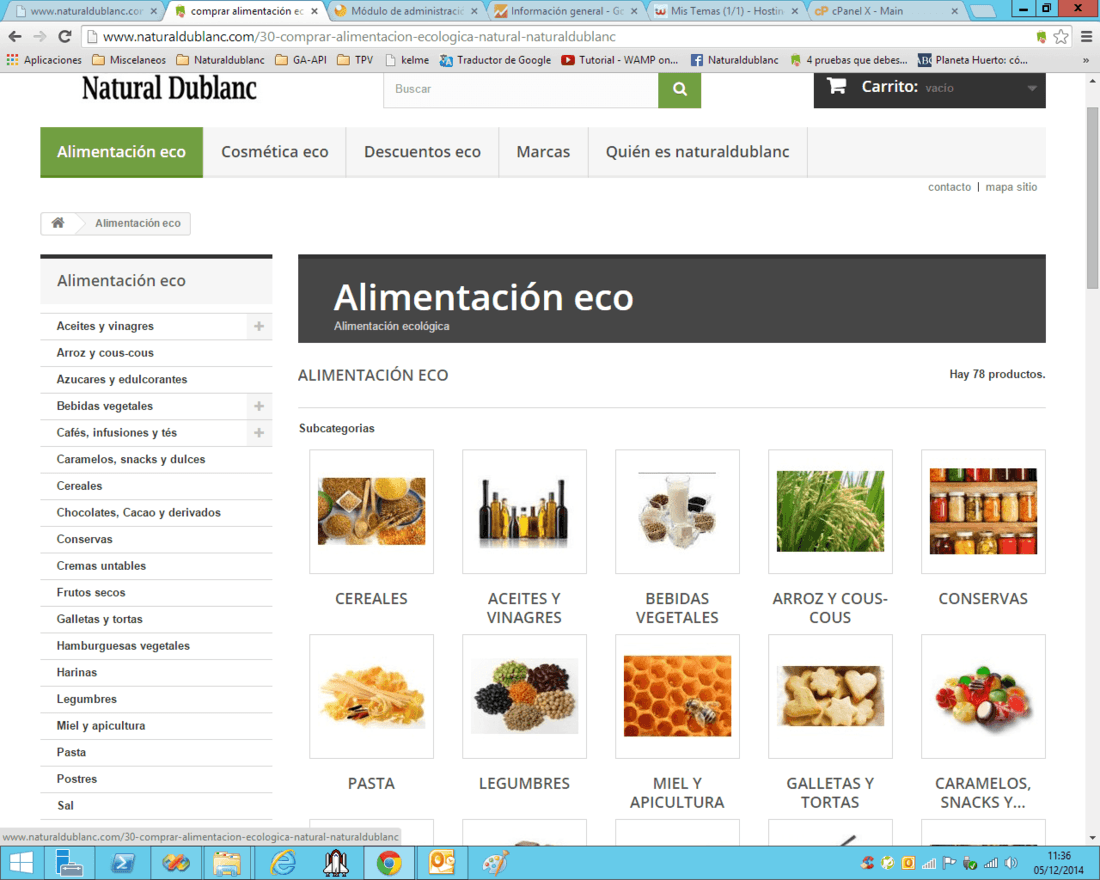Click the contacto link
The image size is (1100, 880).
click(949, 187)
